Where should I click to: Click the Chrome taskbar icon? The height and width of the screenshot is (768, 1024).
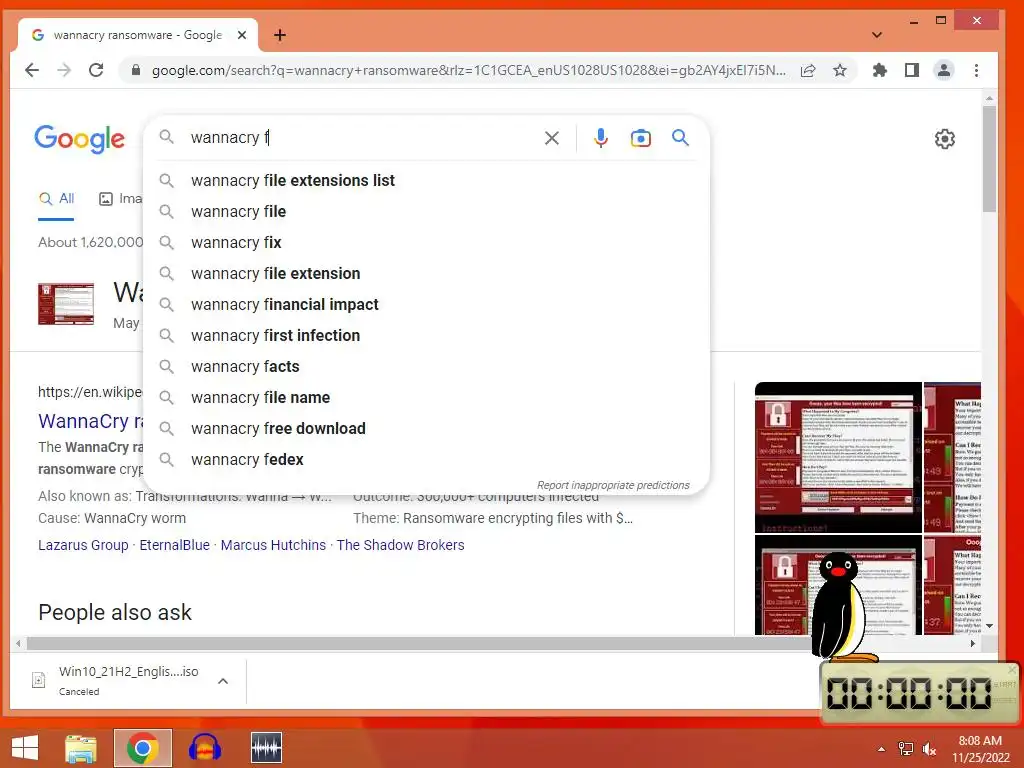pyautogui.click(x=142, y=748)
